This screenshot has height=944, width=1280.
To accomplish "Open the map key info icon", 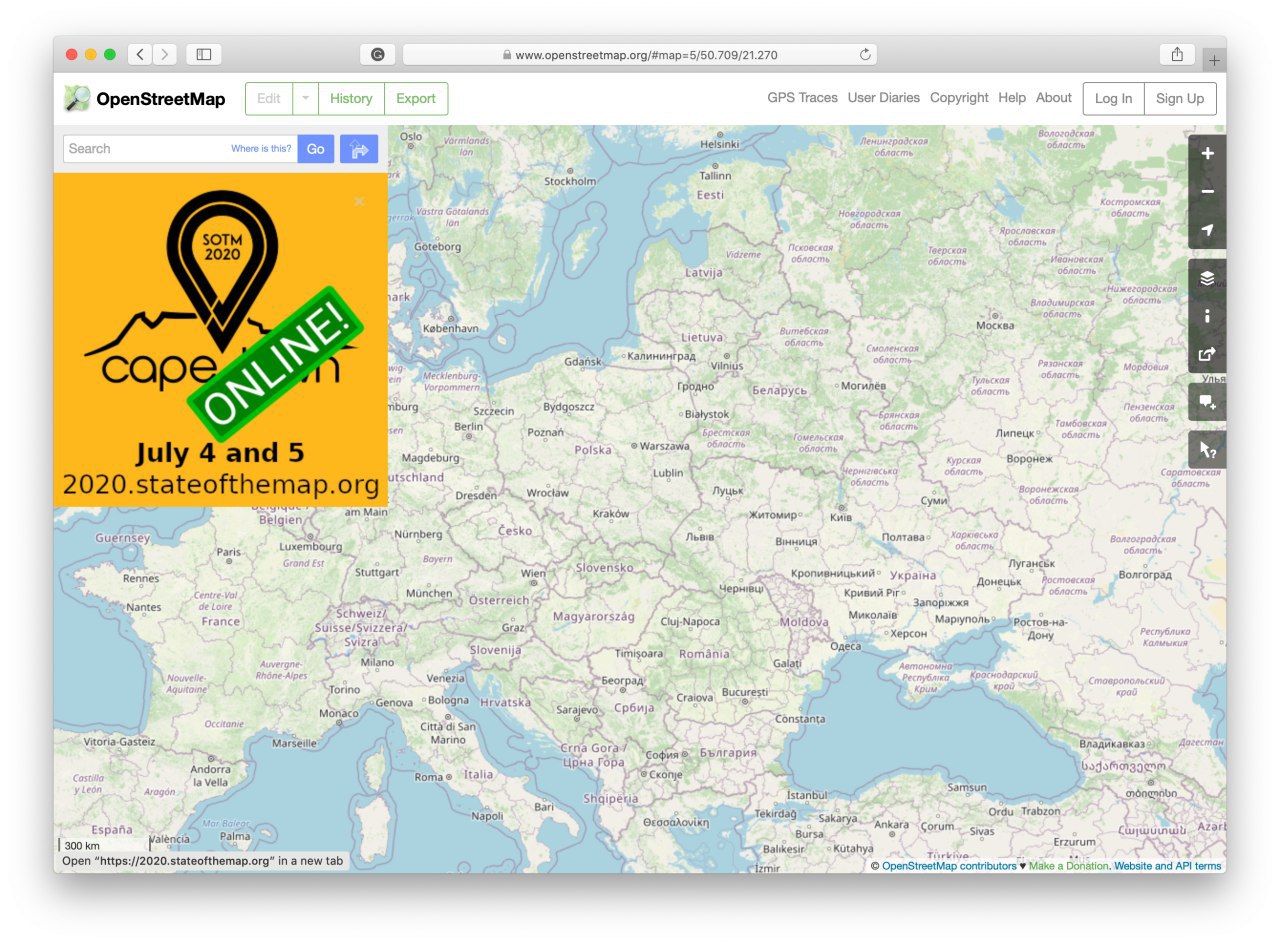I will point(1207,316).
